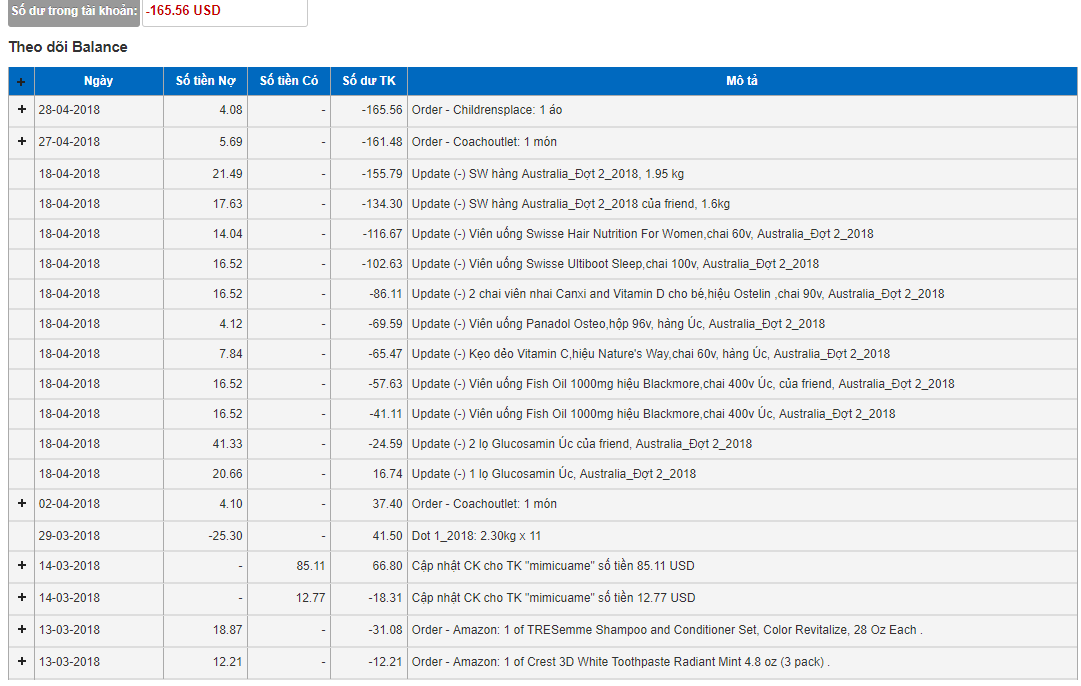Click the Mô tả column header

coord(741,81)
